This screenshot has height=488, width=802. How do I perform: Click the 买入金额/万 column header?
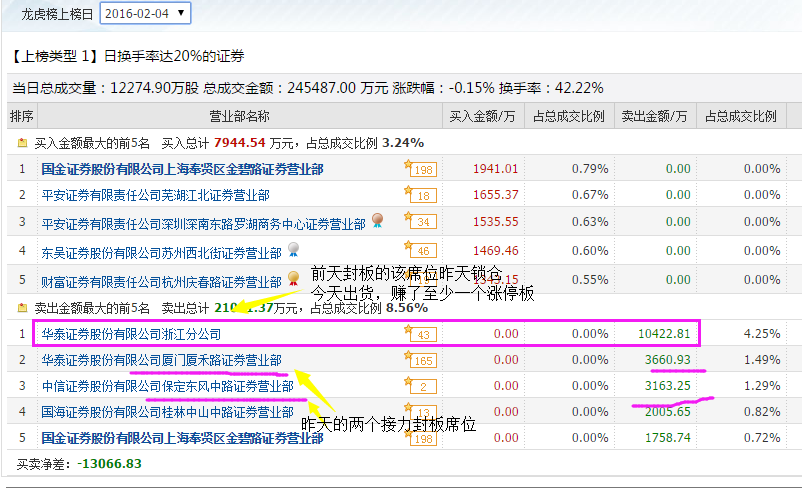click(482, 116)
